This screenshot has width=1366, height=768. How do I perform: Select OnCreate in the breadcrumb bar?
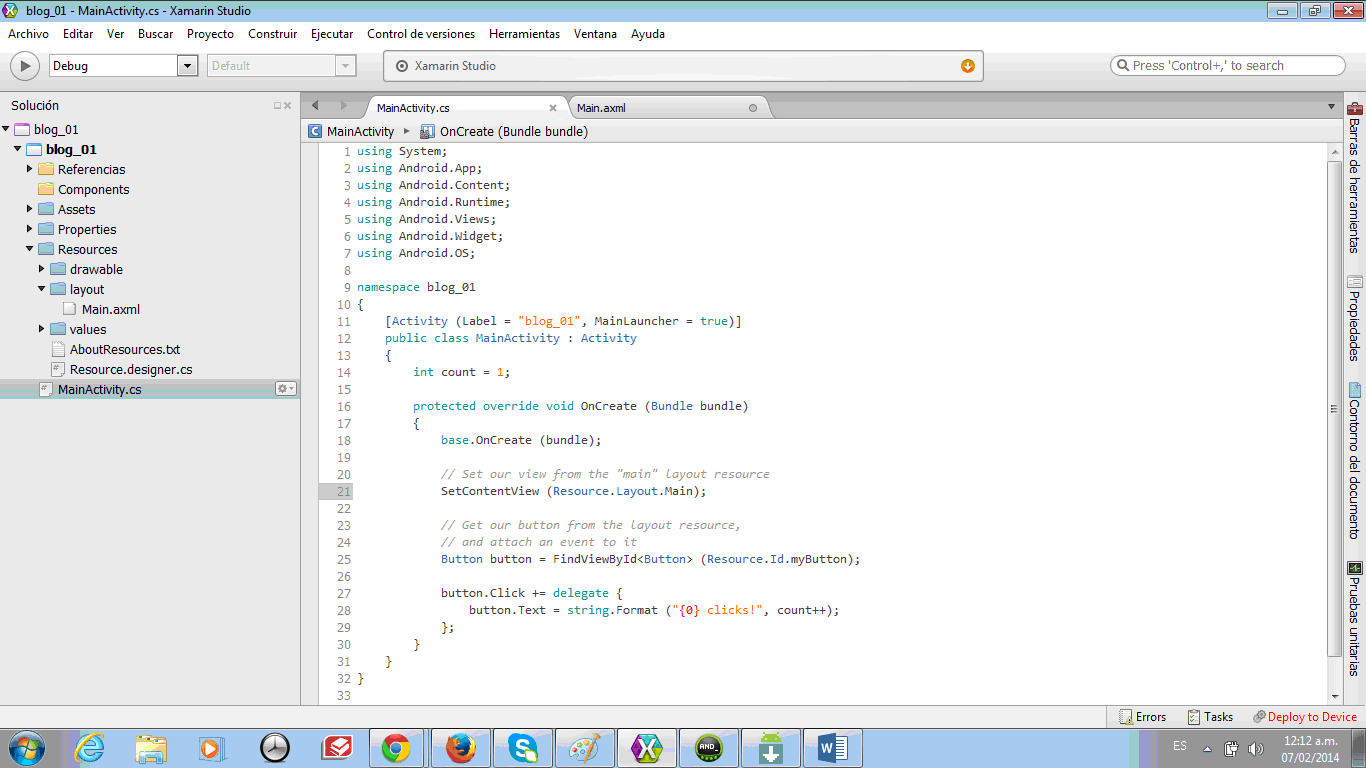(512, 131)
